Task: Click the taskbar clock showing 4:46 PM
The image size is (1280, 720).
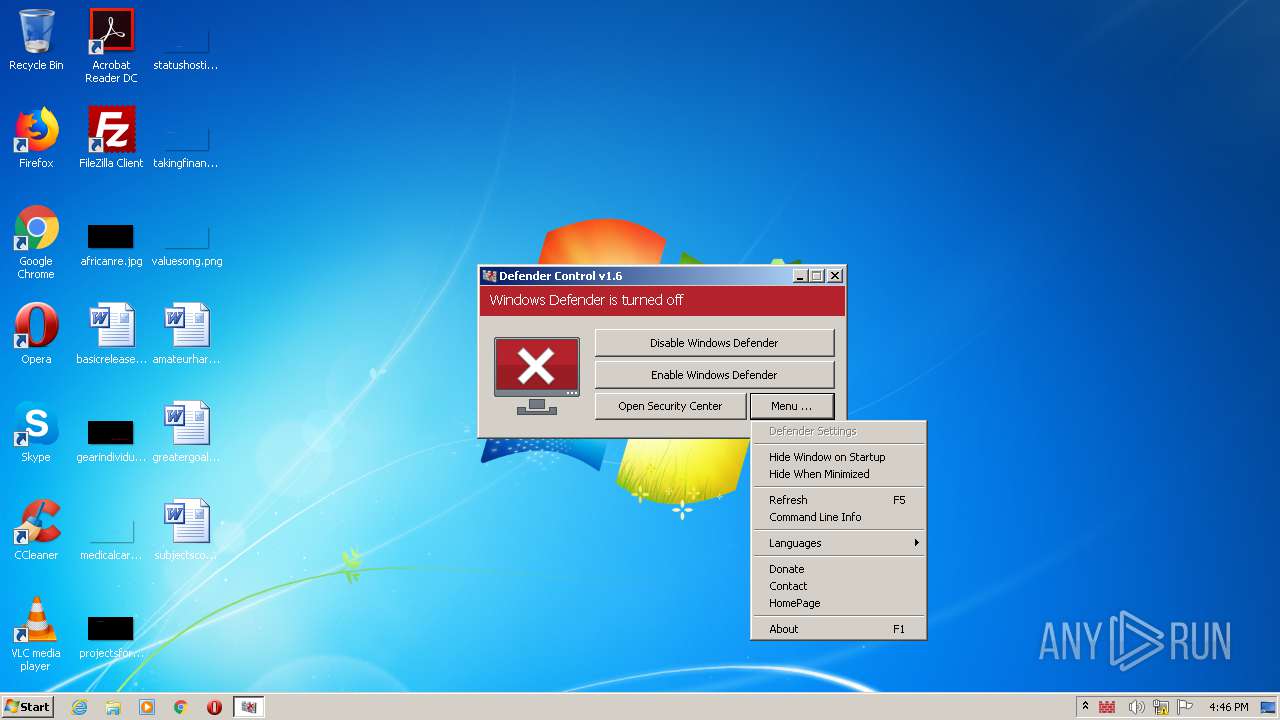Action: pyautogui.click(x=1228, y=707)
